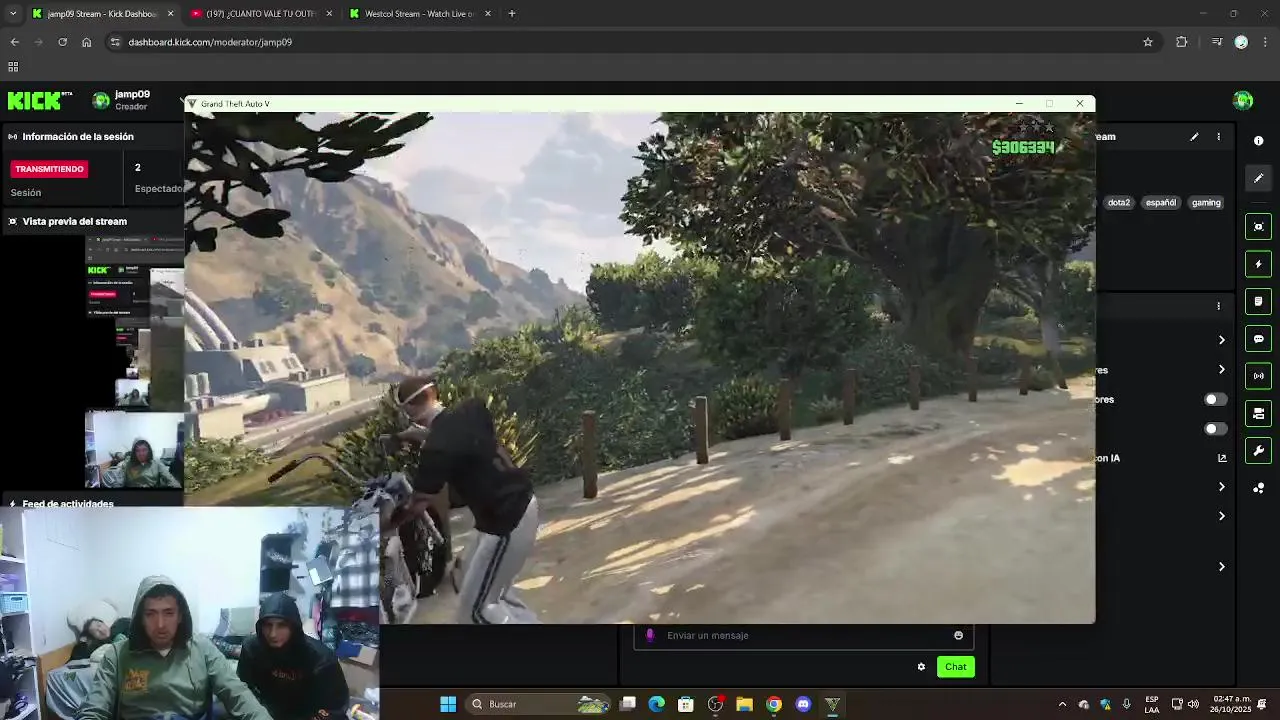Bookmark this page with the star icon

coord(1148,42)
